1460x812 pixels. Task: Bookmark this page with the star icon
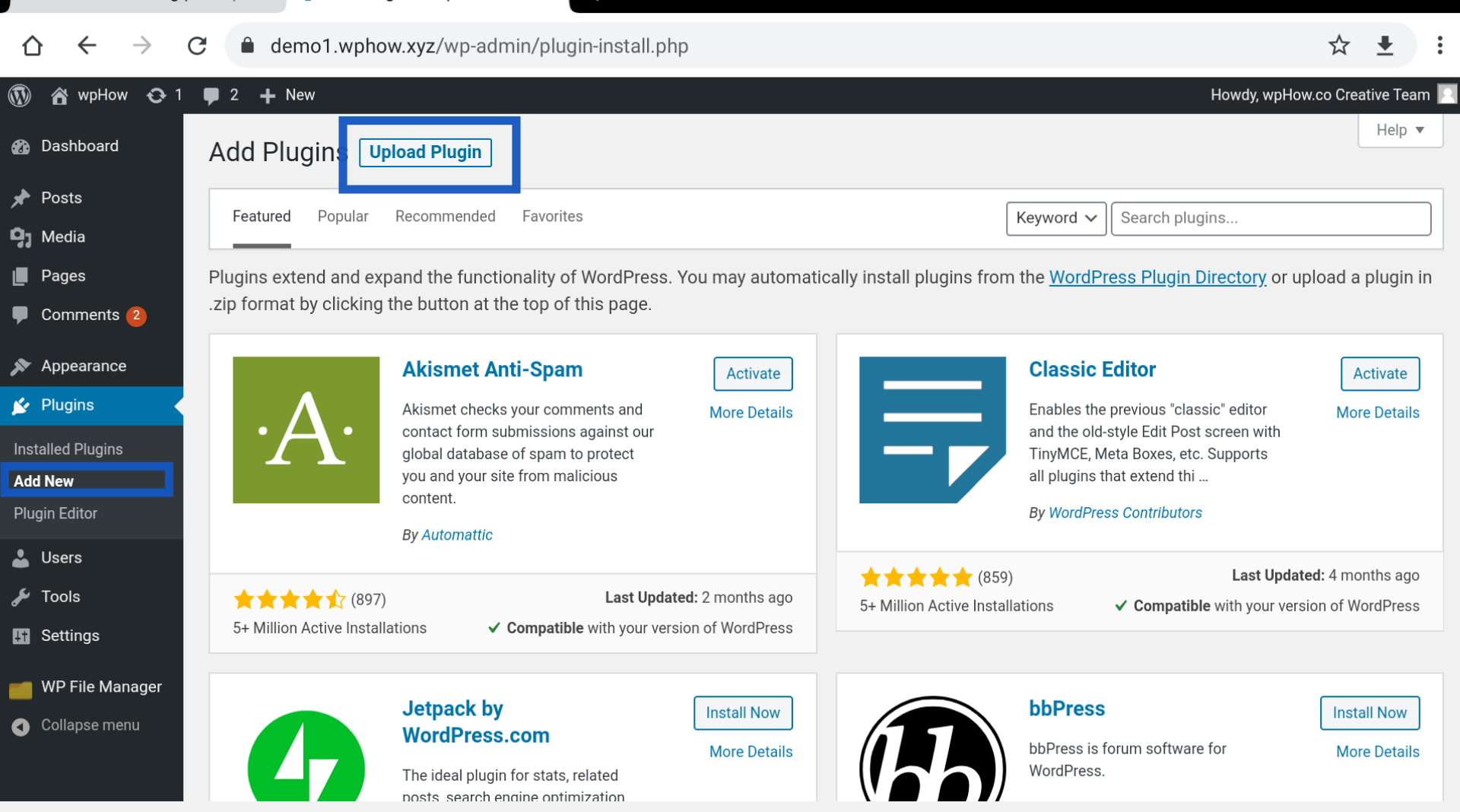[1339, 46]
